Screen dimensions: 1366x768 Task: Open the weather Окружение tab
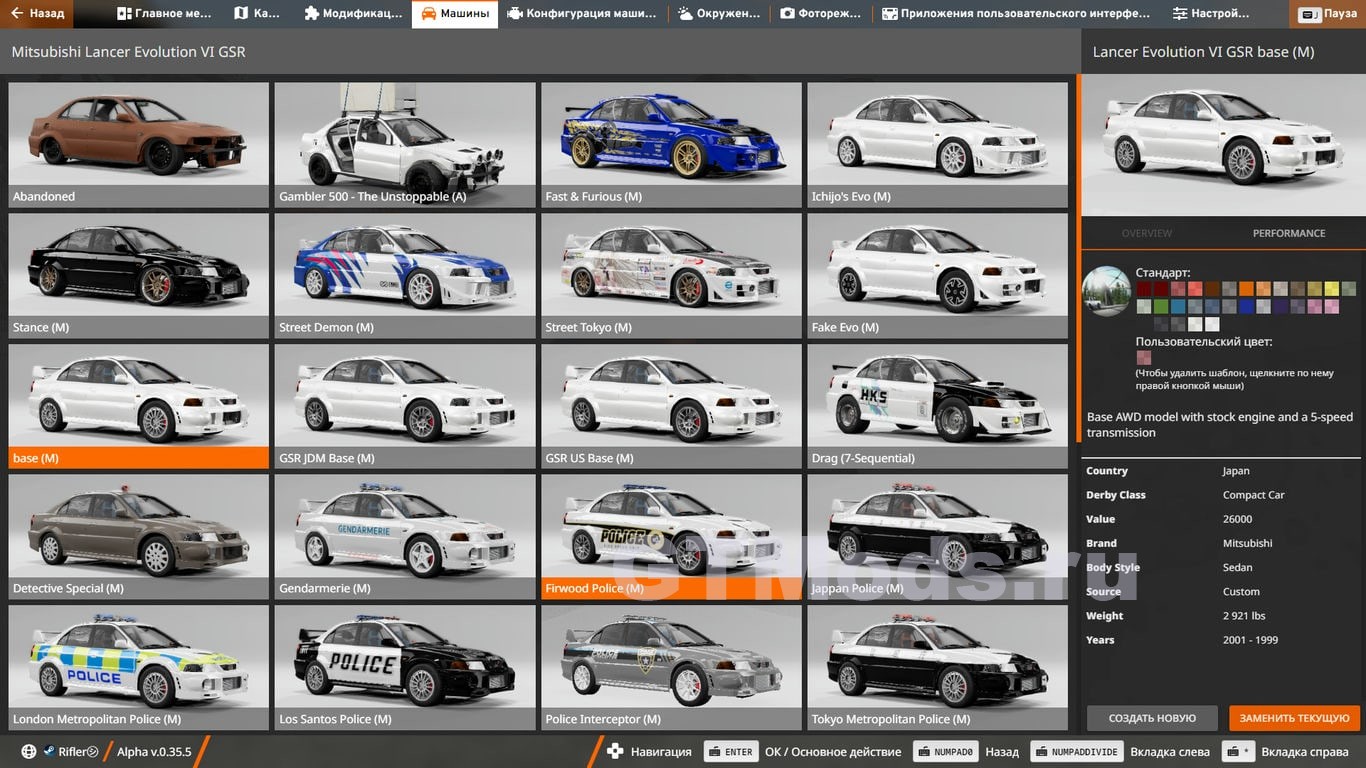pyautogui.click(x=718, y=14)
